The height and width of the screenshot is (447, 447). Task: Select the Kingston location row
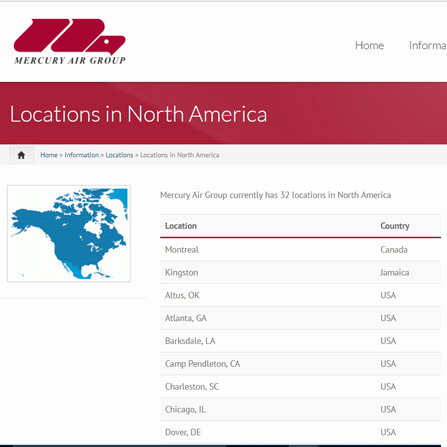click(x=300, y=272)
